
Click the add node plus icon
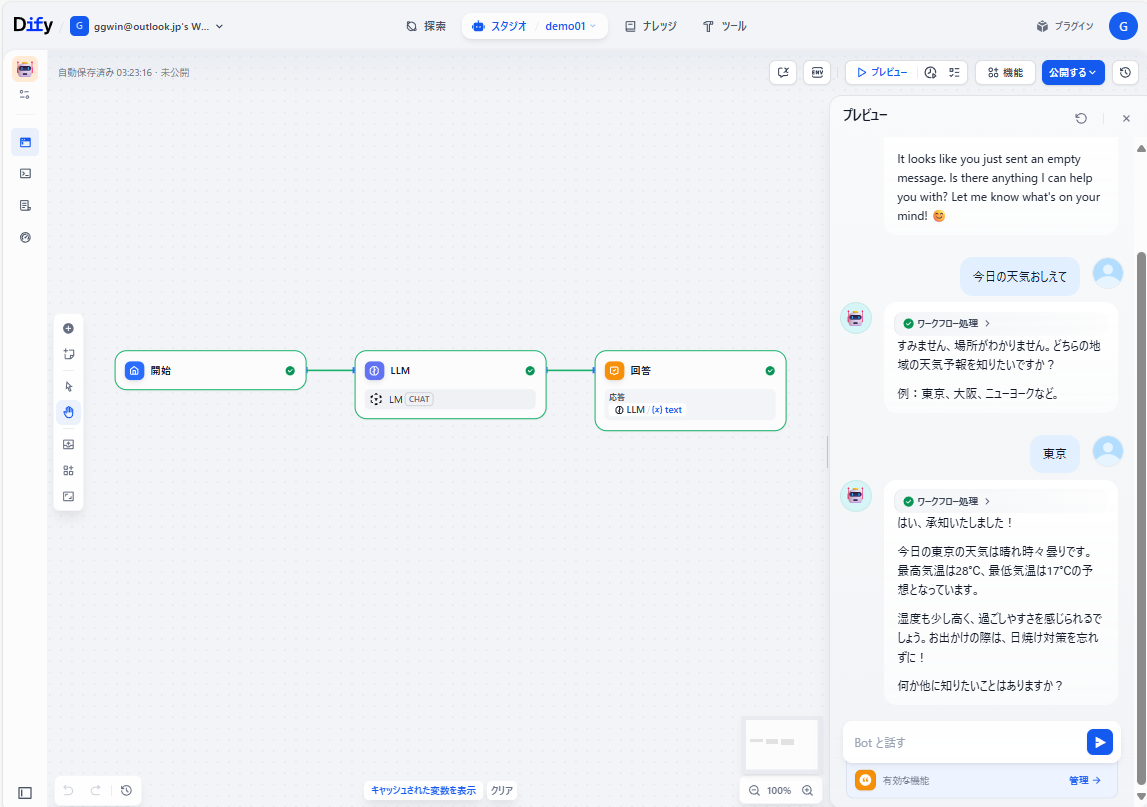[x=68, y=328]
